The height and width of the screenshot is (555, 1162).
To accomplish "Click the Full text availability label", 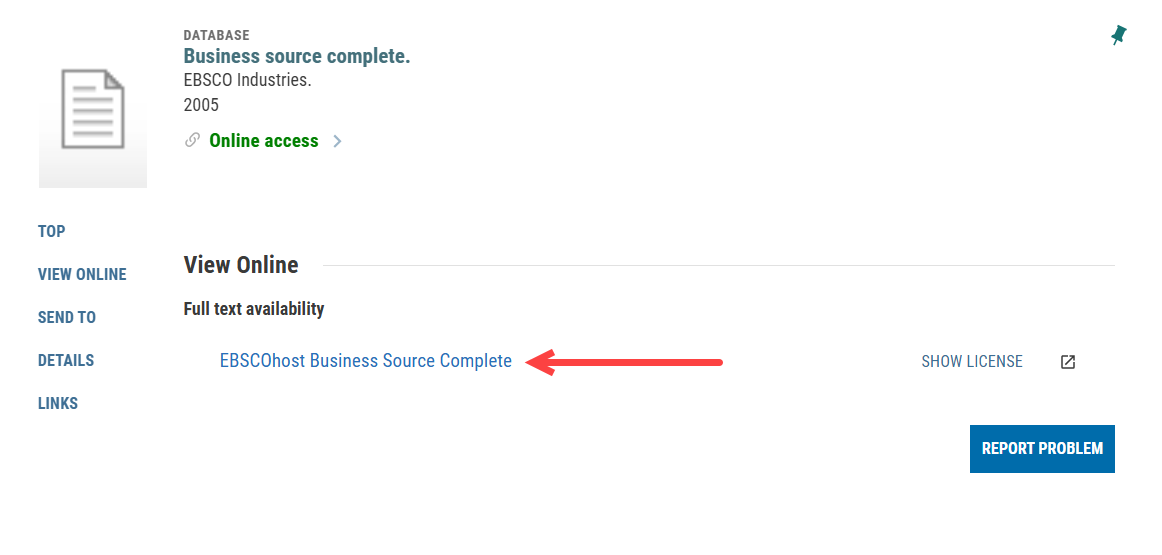I will point(254,309).
